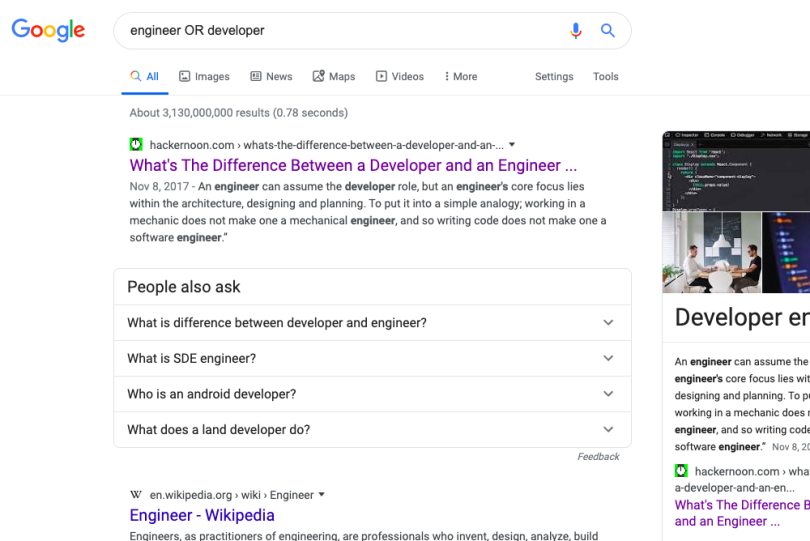Image resolution: width=810 pixels, height=541 pixels.
Task: Switch to the News tab
Action: (271, 76)
